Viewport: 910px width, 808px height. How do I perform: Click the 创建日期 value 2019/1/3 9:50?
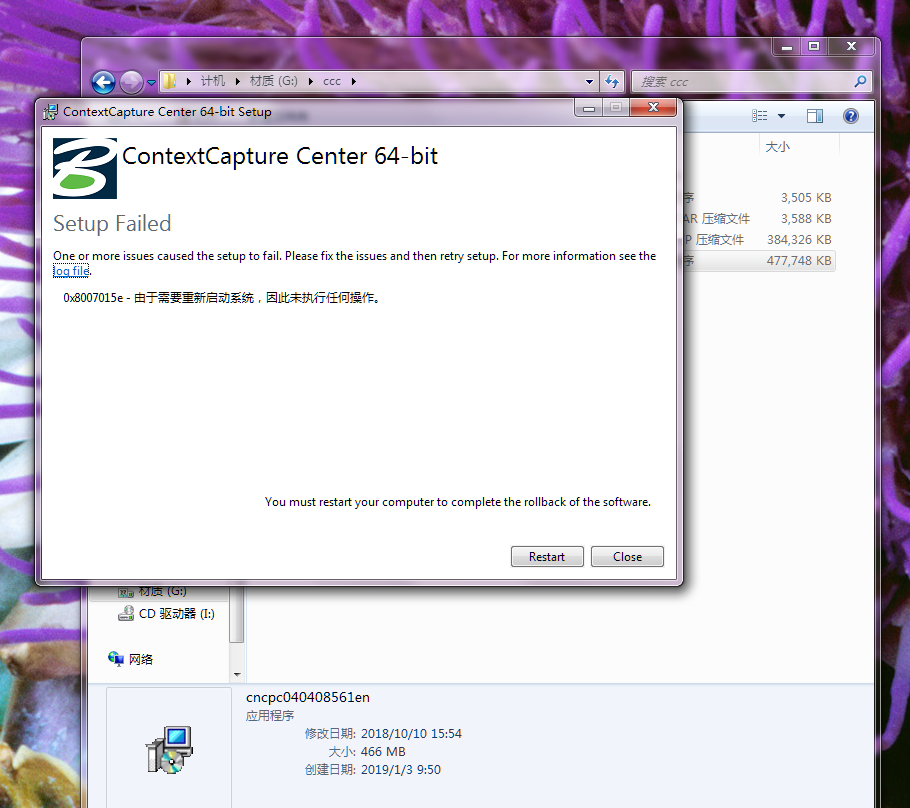(400, 770)
